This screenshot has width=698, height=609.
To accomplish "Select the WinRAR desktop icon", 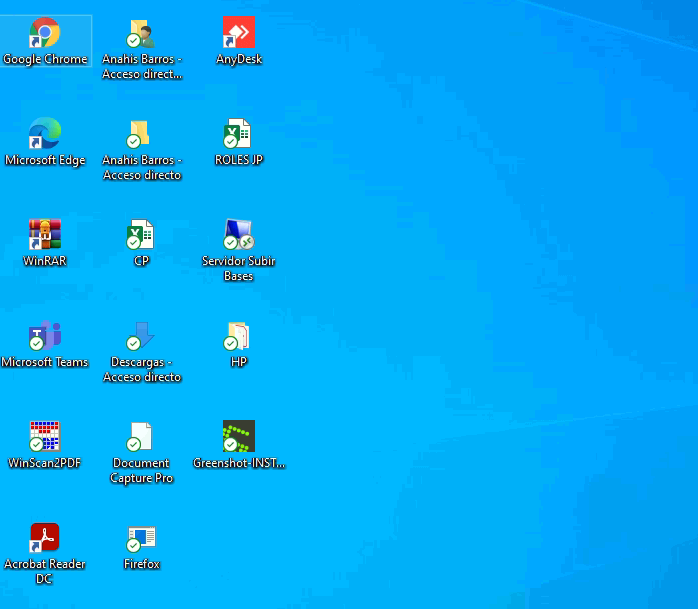I will click(x=45, y=234).
